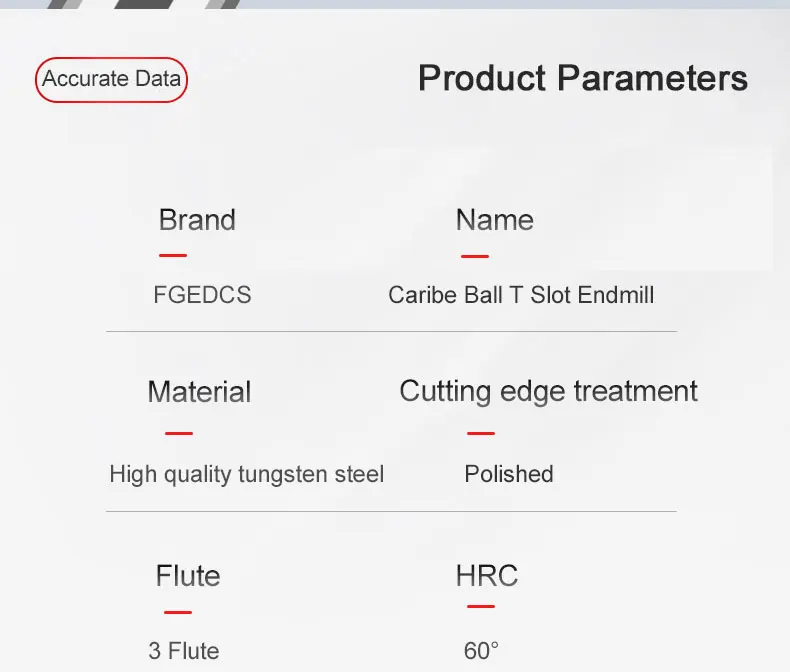Click red underline beneath Material
Viewport: 790px width, 672px height.
[179, 433]
